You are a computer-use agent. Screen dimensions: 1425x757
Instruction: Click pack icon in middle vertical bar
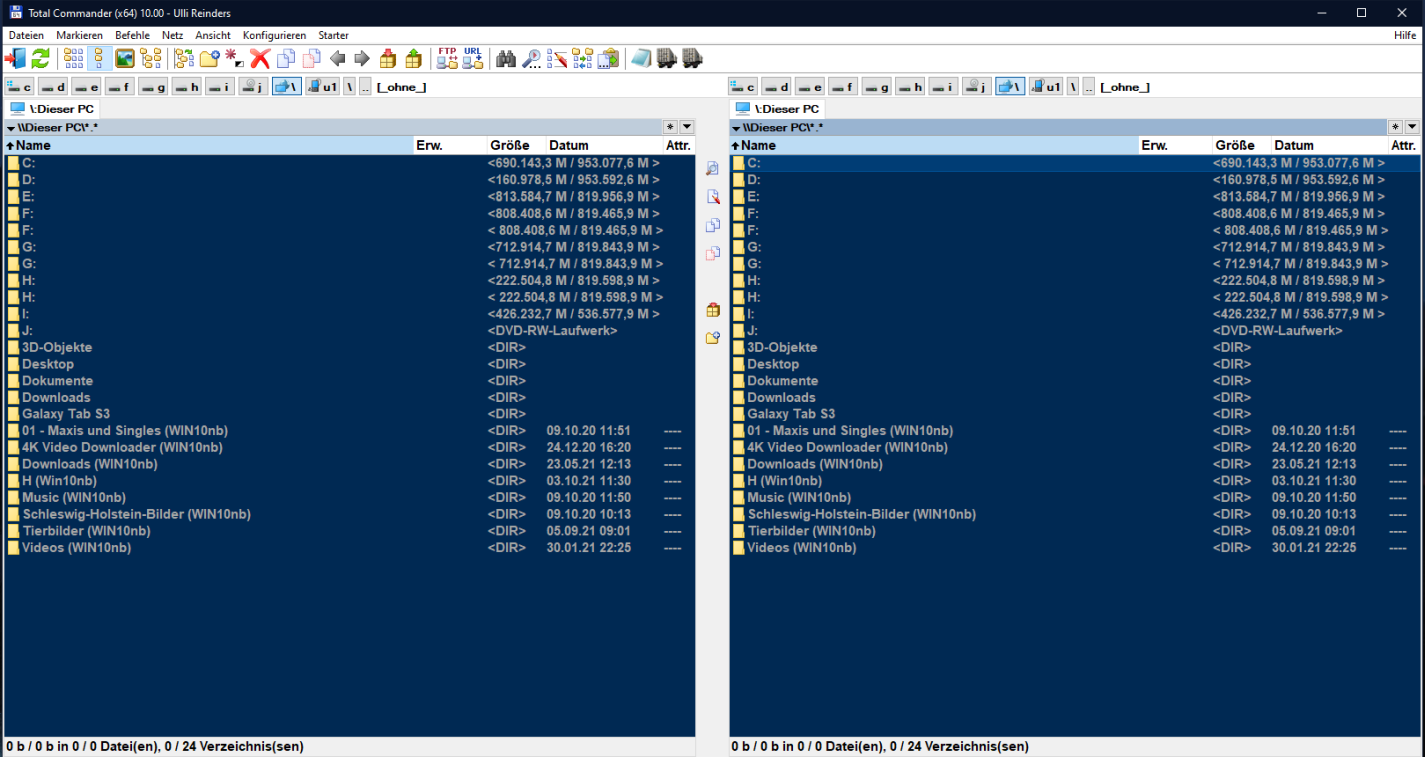(713, 310)
